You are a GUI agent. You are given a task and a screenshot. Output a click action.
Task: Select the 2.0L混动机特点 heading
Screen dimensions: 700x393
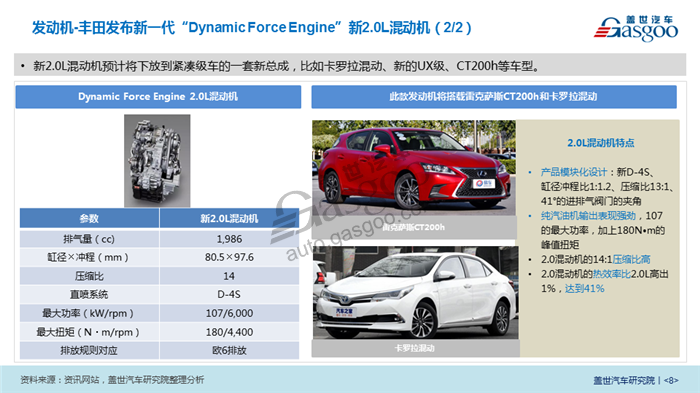pos(600,143)
